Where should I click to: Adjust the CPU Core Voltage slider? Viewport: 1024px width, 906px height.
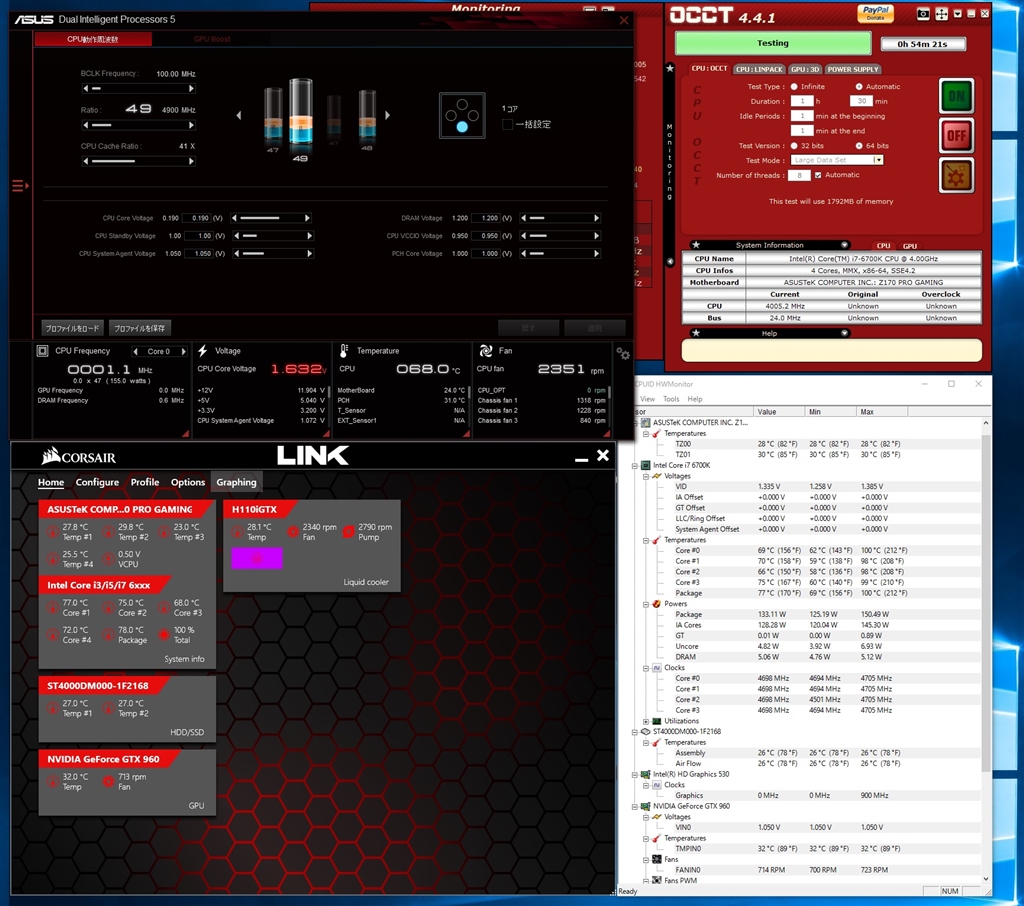click(271, 218)
